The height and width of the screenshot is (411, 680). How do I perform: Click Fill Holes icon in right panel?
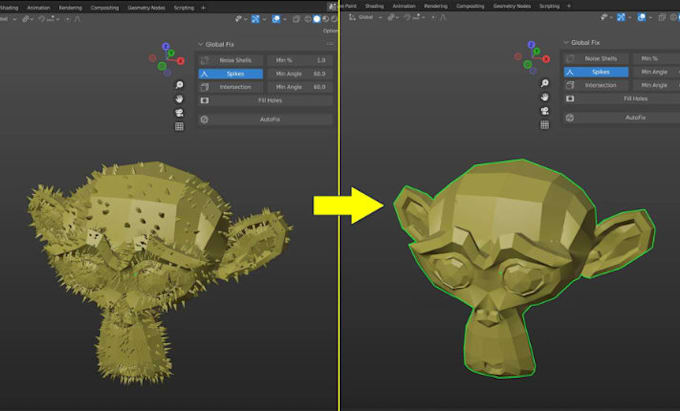(x=570, y=98)
